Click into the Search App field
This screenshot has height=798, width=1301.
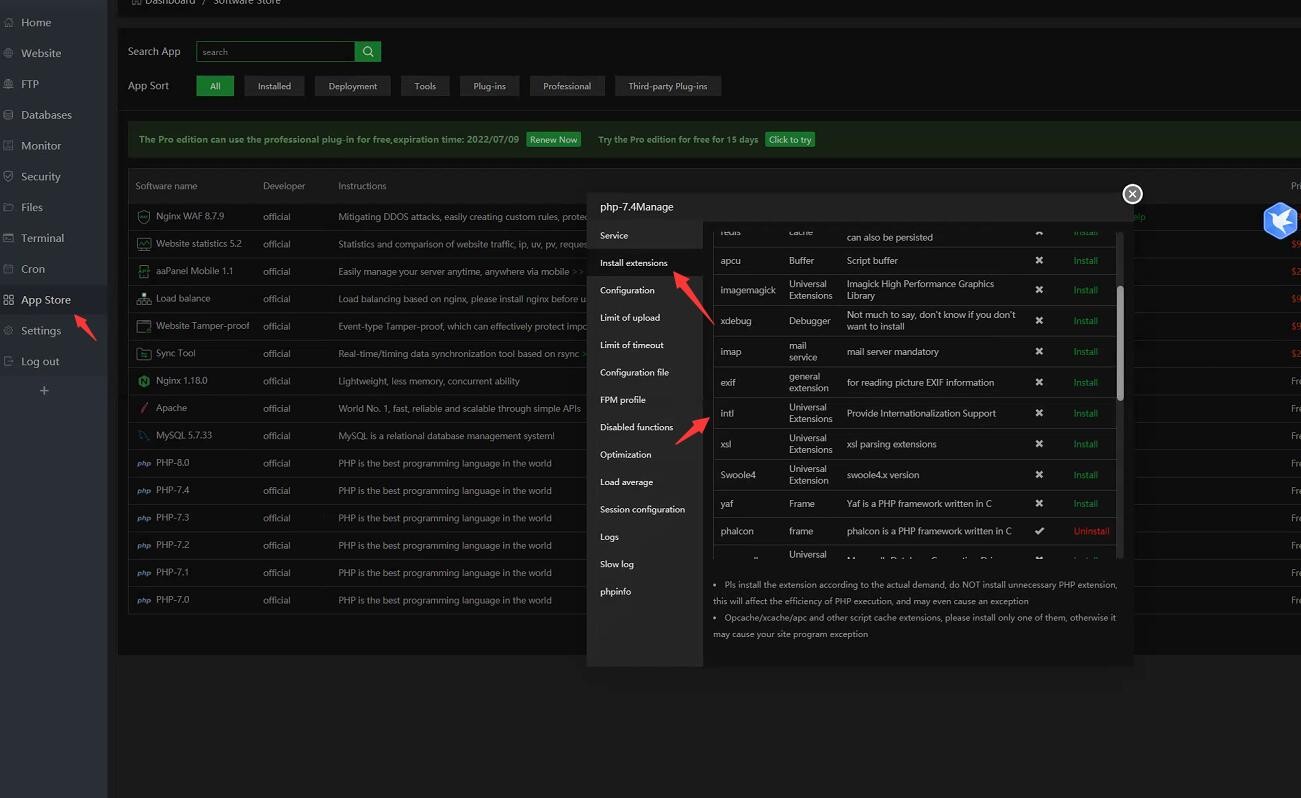pos(275,51)
